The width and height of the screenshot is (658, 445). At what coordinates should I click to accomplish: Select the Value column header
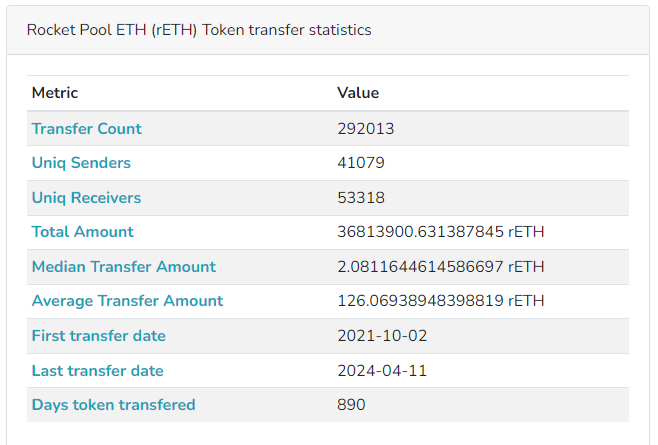tap(358, 93)
